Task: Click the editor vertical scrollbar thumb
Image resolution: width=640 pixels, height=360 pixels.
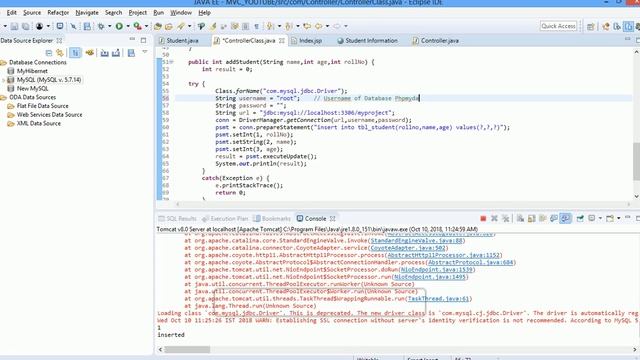Action: coord(636,161)
